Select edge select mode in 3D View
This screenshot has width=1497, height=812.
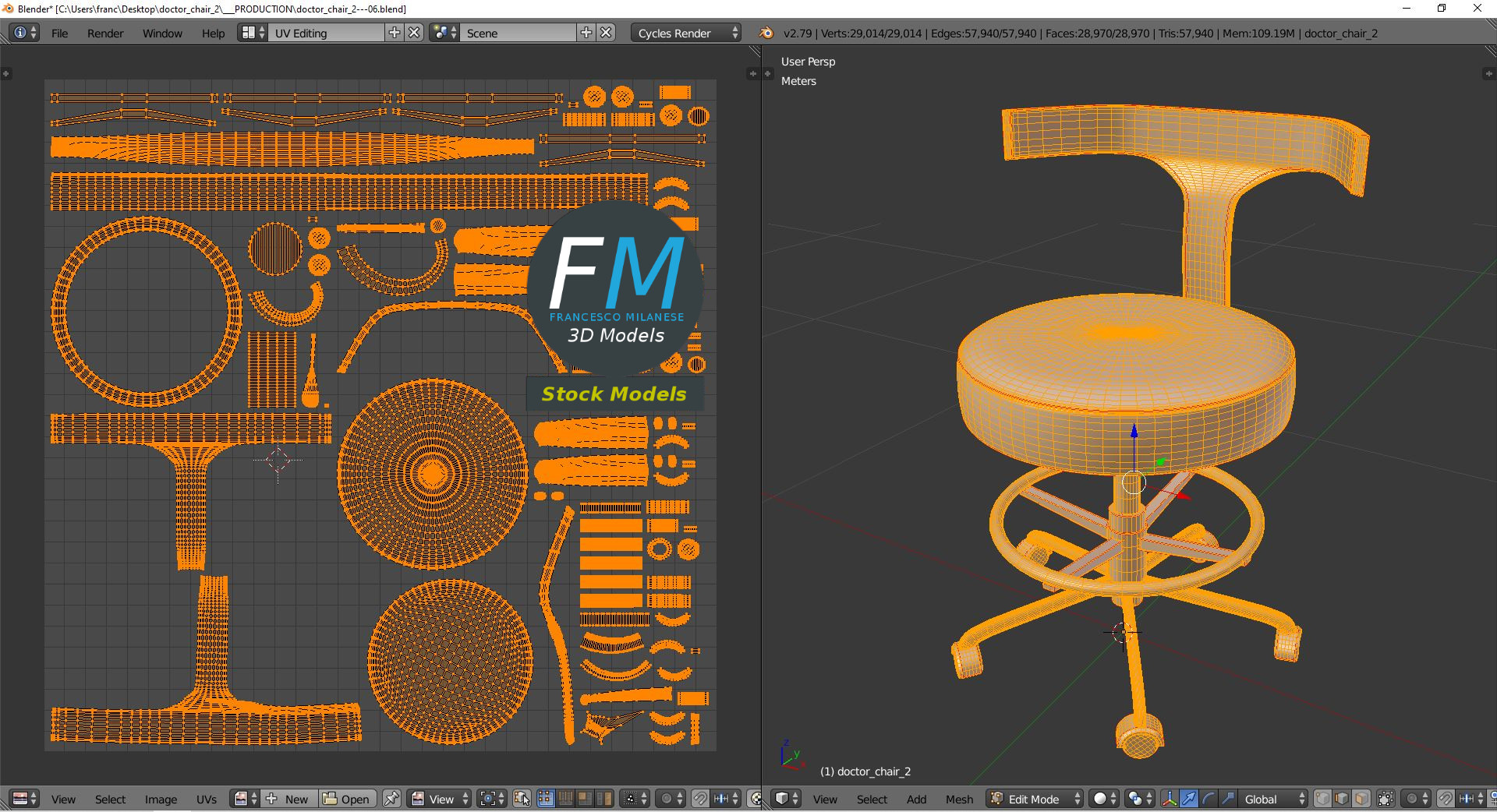pos(1342,799)
